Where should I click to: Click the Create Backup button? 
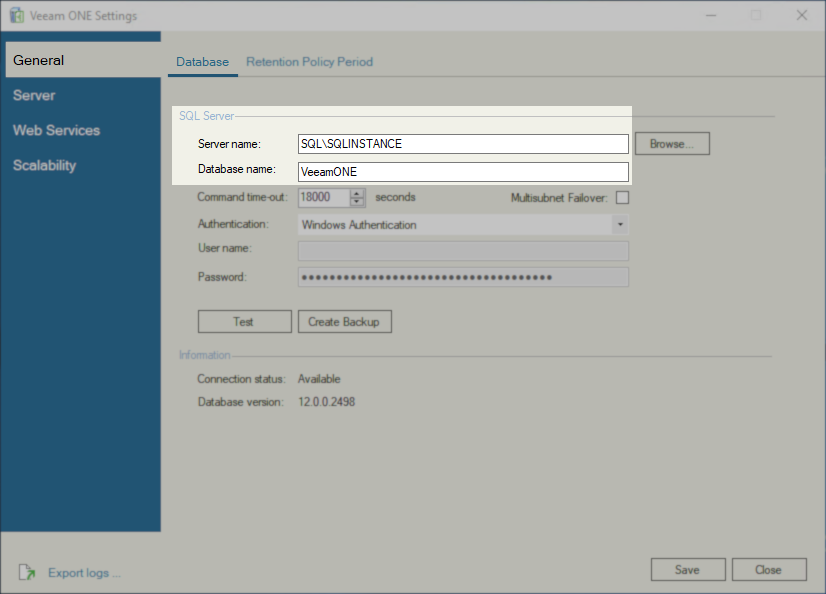coord(345,322)
